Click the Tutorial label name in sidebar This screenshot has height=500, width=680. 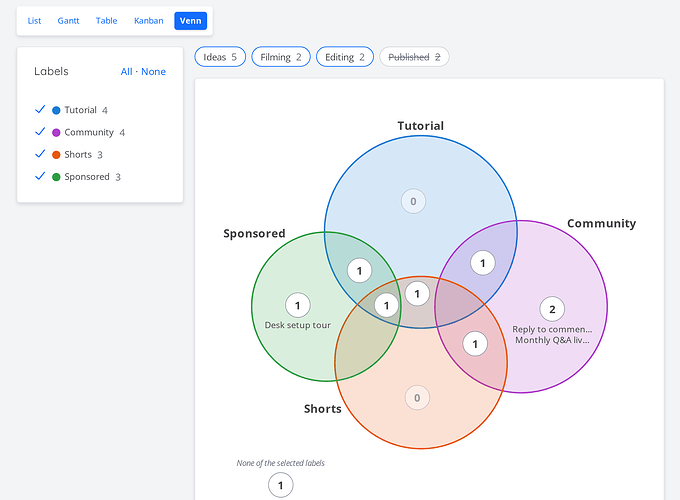click(x=80, y=110)
